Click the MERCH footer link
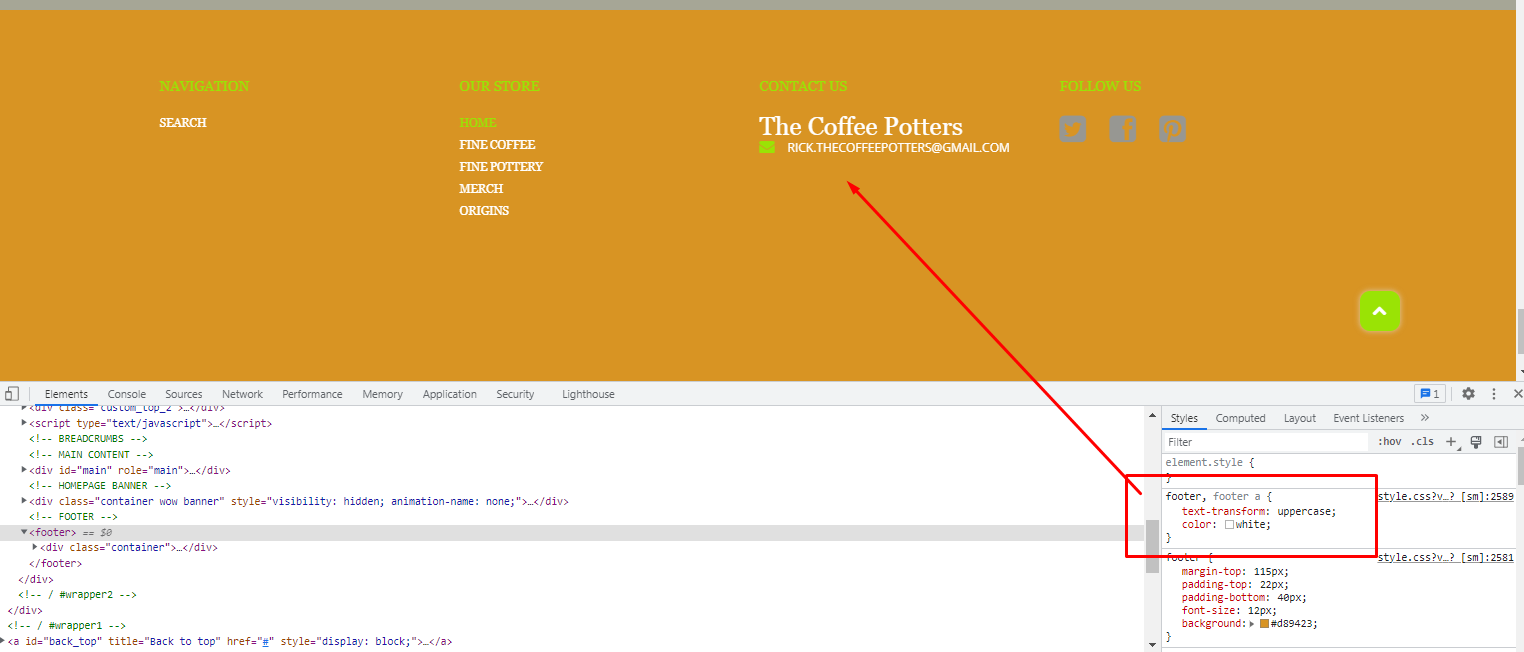The width and height of the screenshot is (1524, 652). (481, 189)
